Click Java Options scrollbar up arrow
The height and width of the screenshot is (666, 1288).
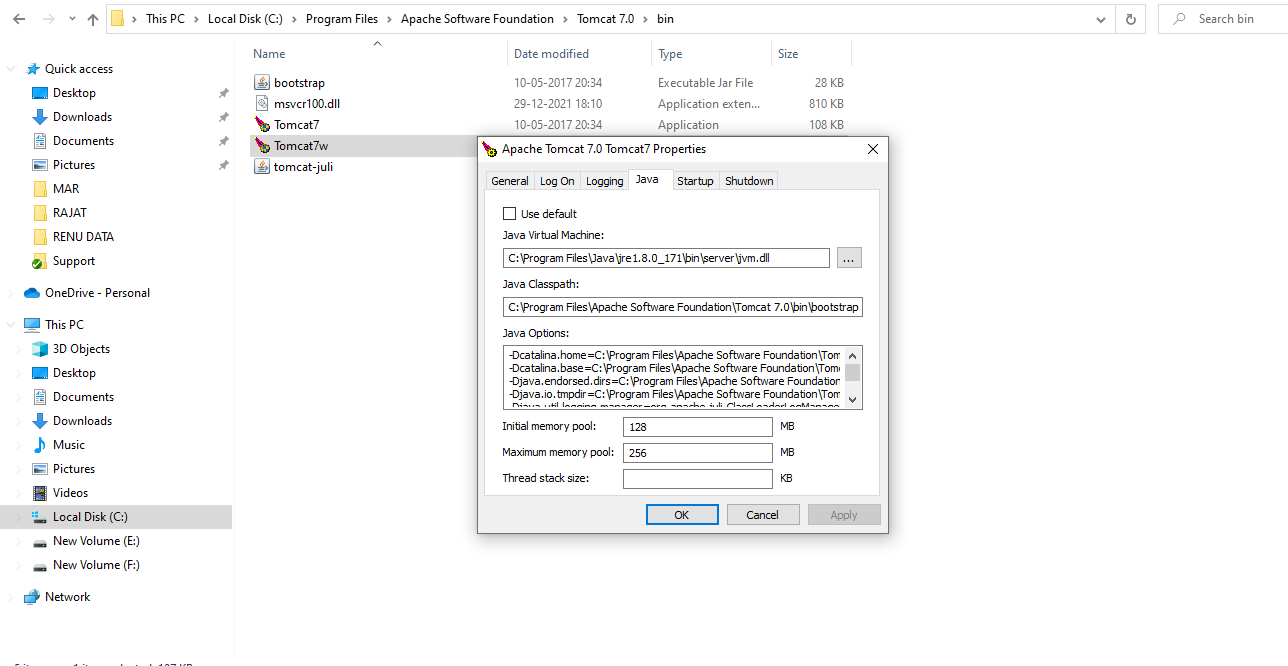(x=853, y=355)
